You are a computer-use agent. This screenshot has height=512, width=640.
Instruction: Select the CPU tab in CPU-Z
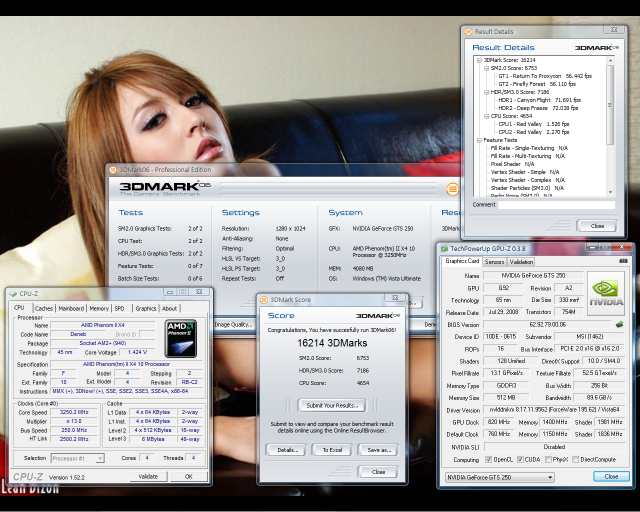coord(19,308)
